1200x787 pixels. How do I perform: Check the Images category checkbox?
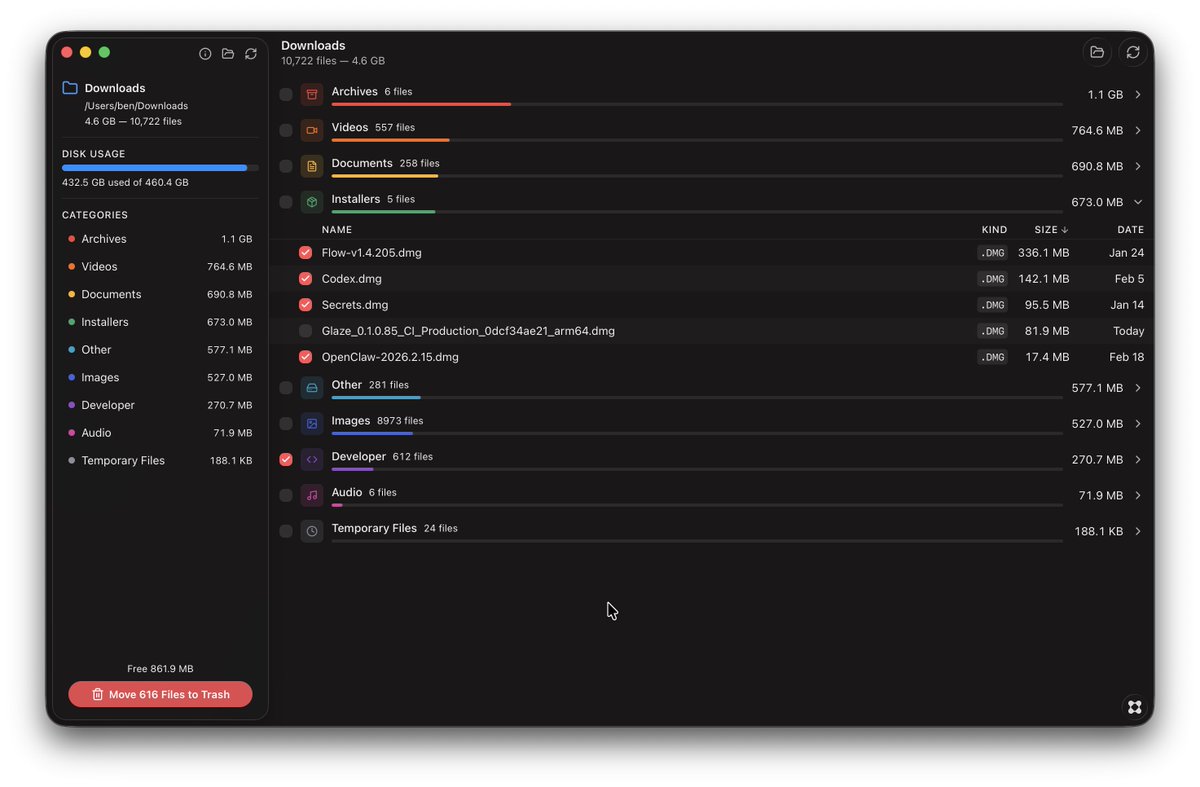pos(286,424)
